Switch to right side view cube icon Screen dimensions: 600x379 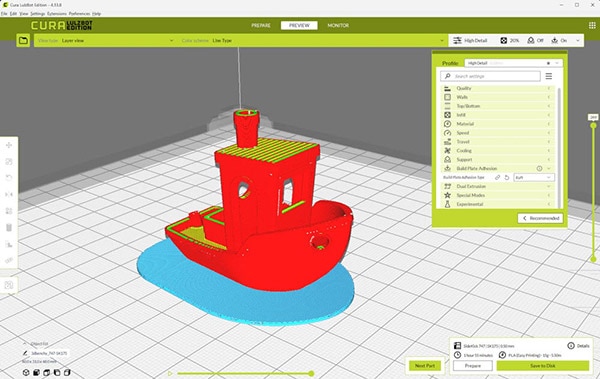[x=67, y=372]
